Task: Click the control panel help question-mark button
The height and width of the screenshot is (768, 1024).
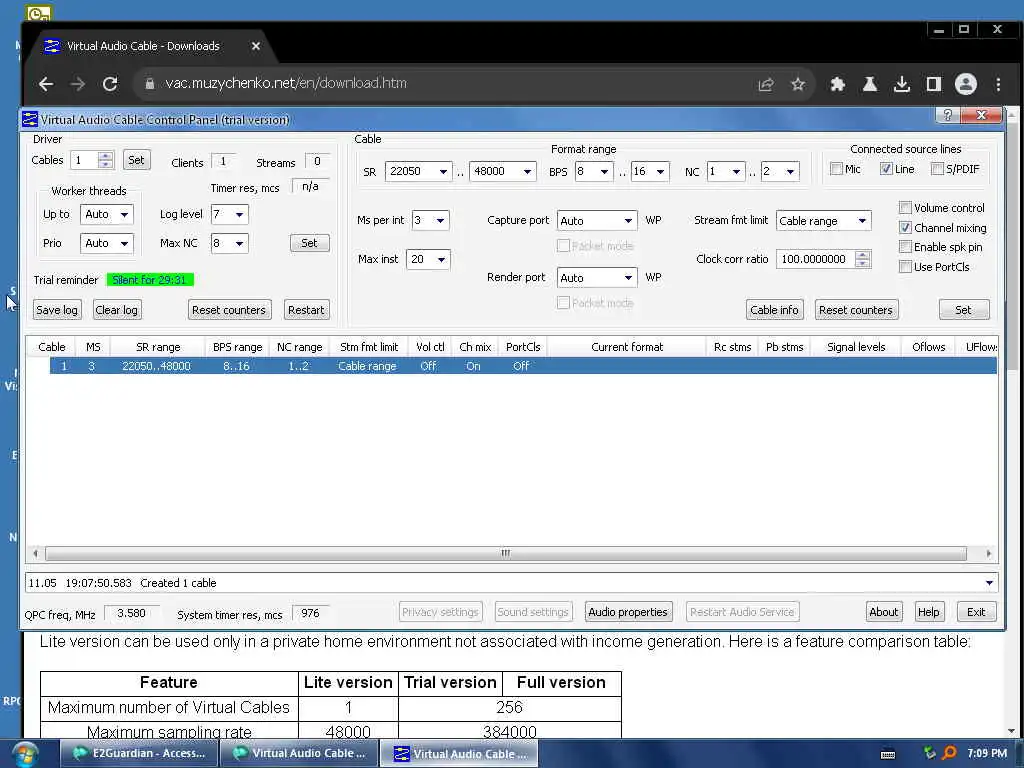Action: [948, 115]
